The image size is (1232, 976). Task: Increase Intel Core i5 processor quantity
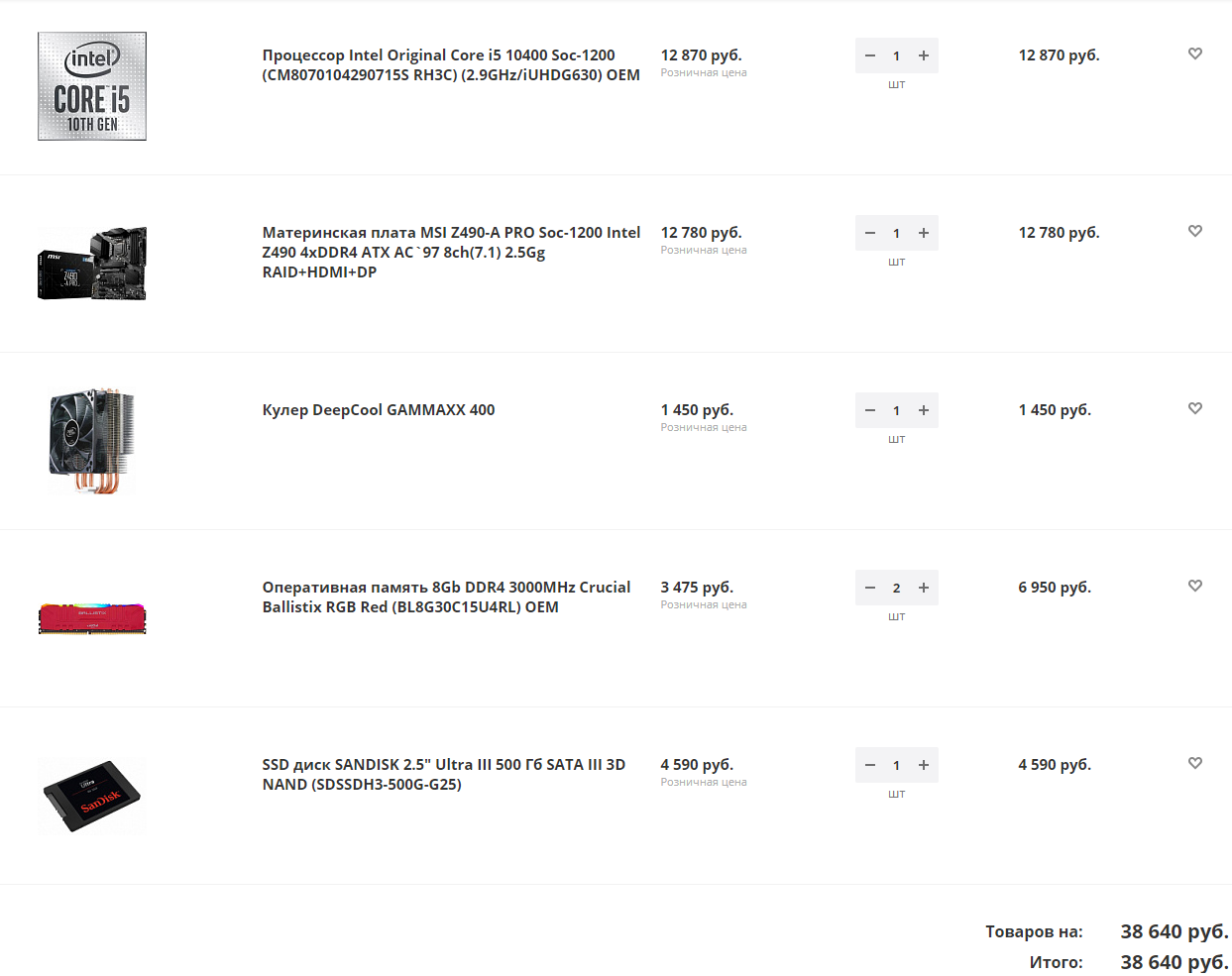pyautogui.click(x=924, y=55)
